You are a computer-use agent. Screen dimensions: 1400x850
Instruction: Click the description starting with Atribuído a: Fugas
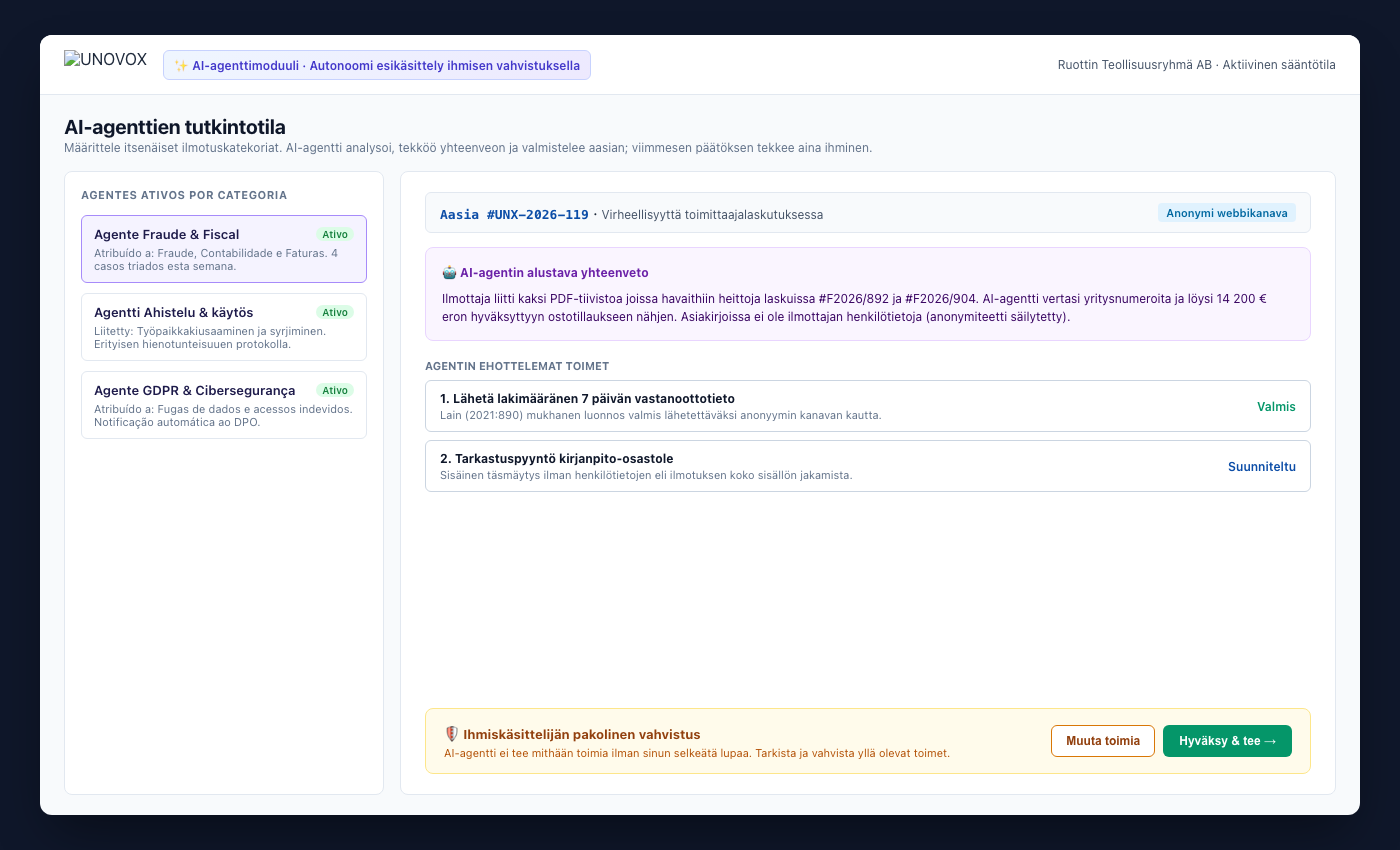[x=223, y=416]
